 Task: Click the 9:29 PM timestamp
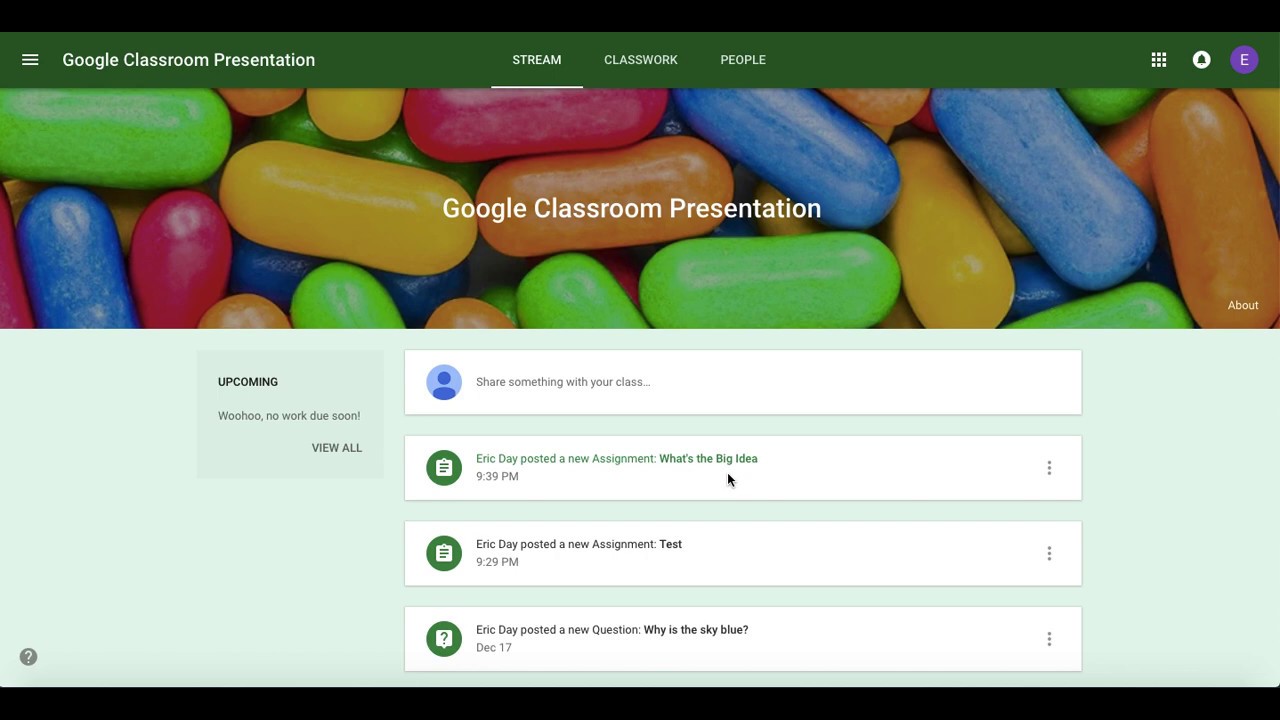click(497, 562)
